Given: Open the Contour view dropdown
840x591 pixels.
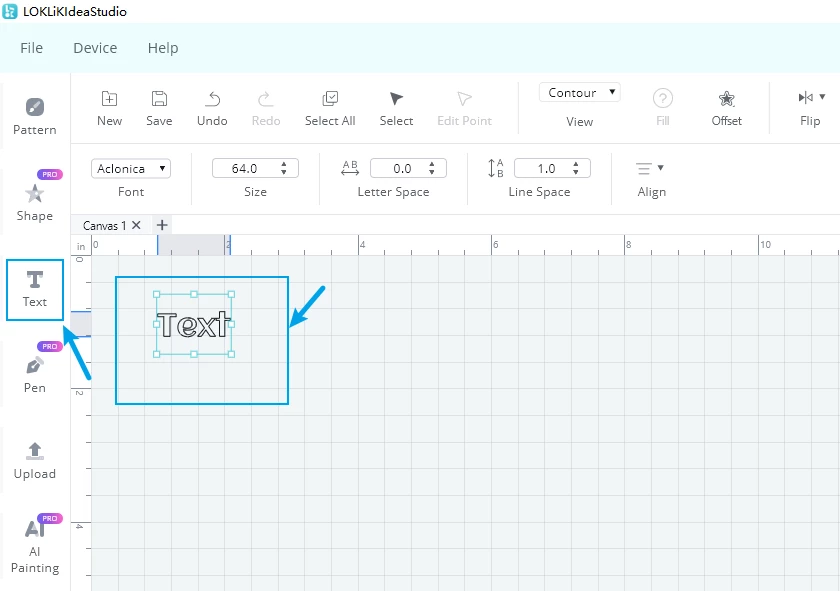Looking at the screenshot, I should tap(580, 93).
